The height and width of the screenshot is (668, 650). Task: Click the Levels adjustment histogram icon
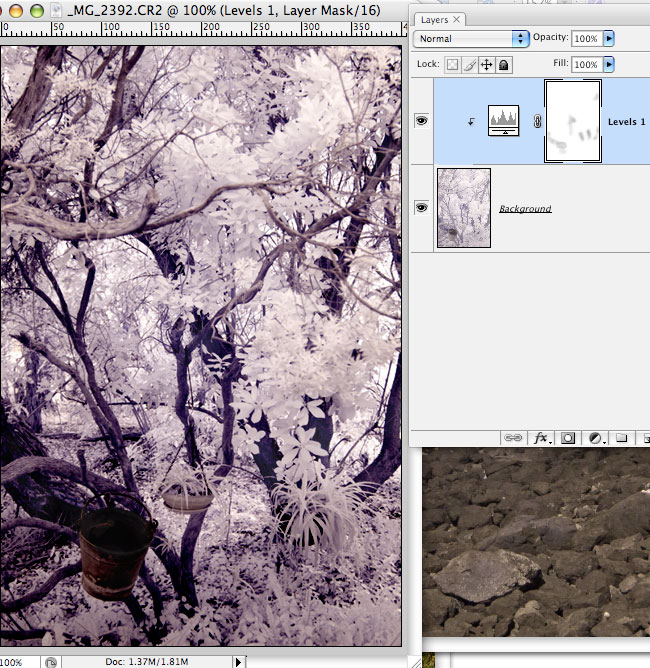[x=502, y=121]
